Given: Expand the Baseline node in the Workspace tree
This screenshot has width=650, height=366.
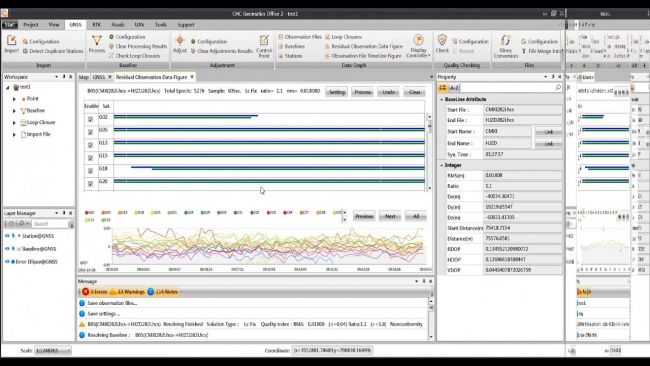Looking at the screenshot, I should (x=14, y=111).
